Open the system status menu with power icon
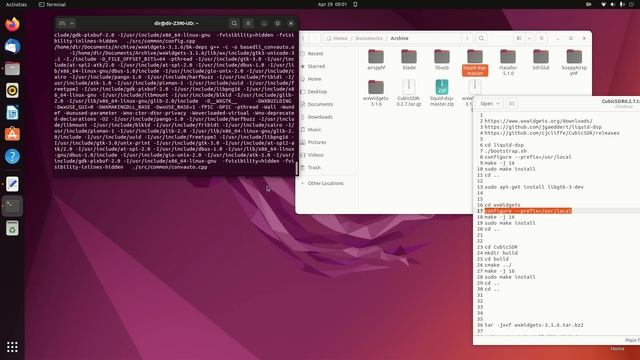This screenshot has width=640, height=360. pyautogui.click(x=631, y=4)
